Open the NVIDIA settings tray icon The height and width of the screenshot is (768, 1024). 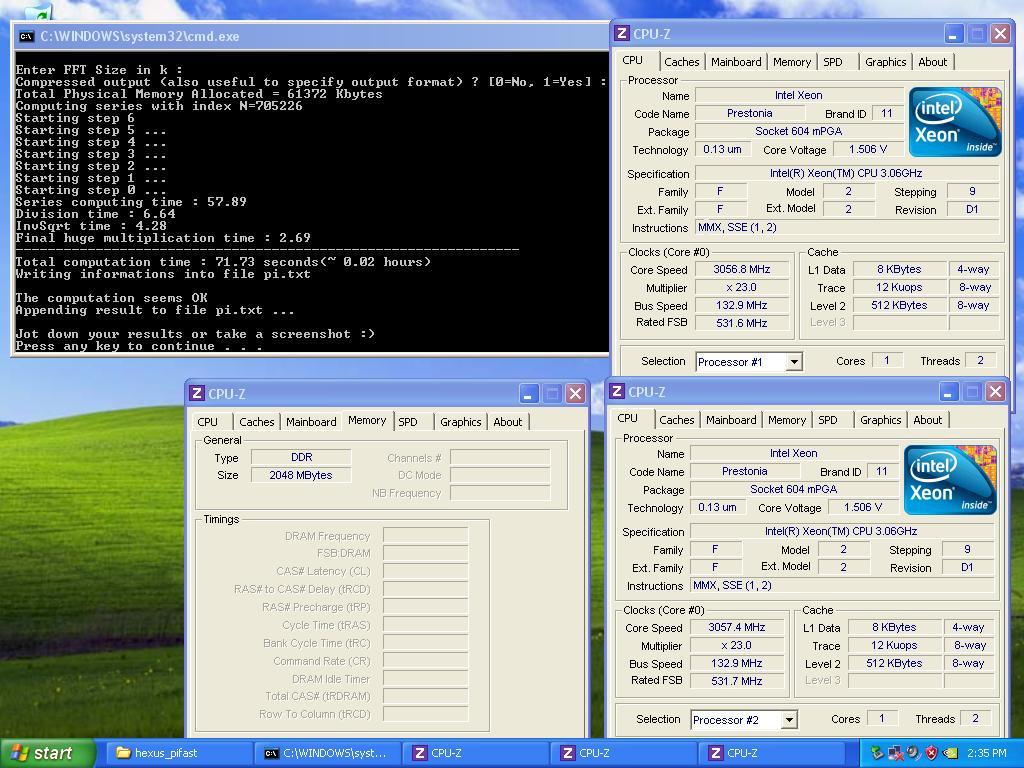[x=950, y=753]
